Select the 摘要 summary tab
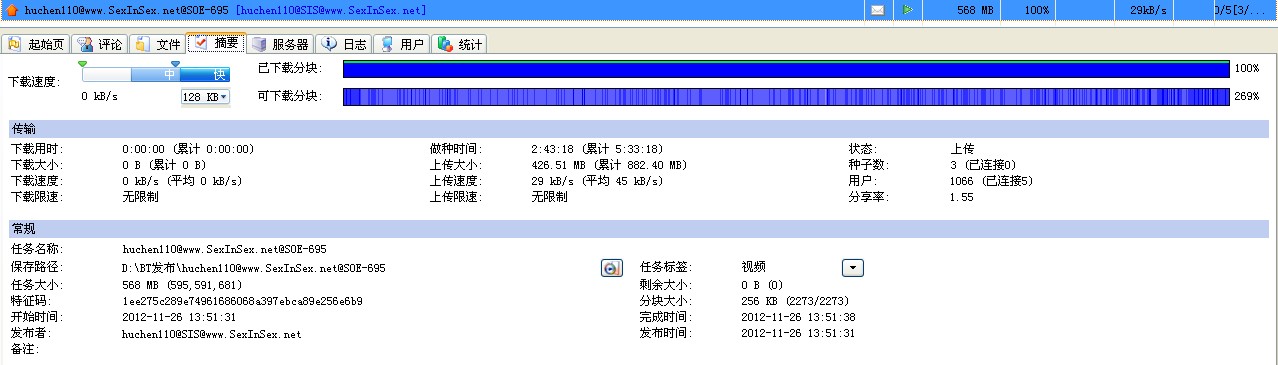The height and width of the screenshot is (365, 1278). pyautogui.click(x=216, y=44)
